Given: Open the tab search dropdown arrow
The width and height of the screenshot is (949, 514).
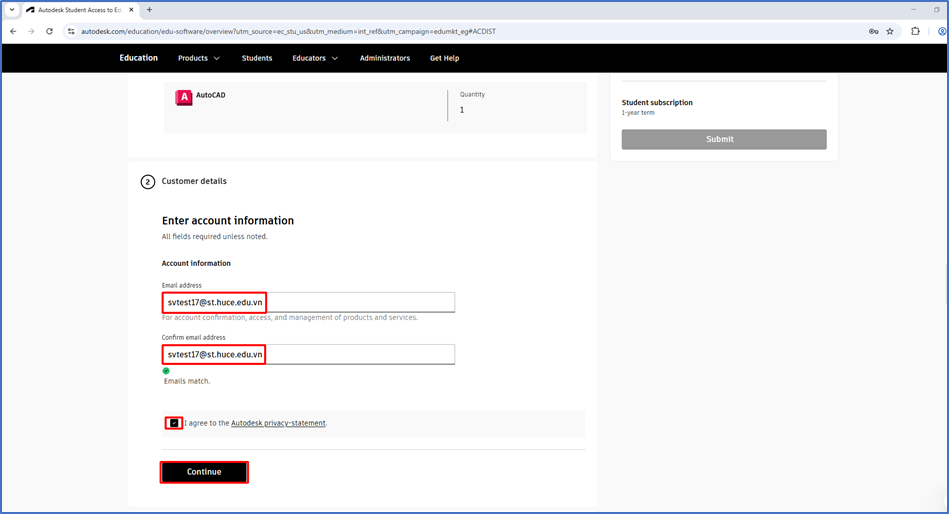Looking at the screenshot, I should tap(11, 10).
